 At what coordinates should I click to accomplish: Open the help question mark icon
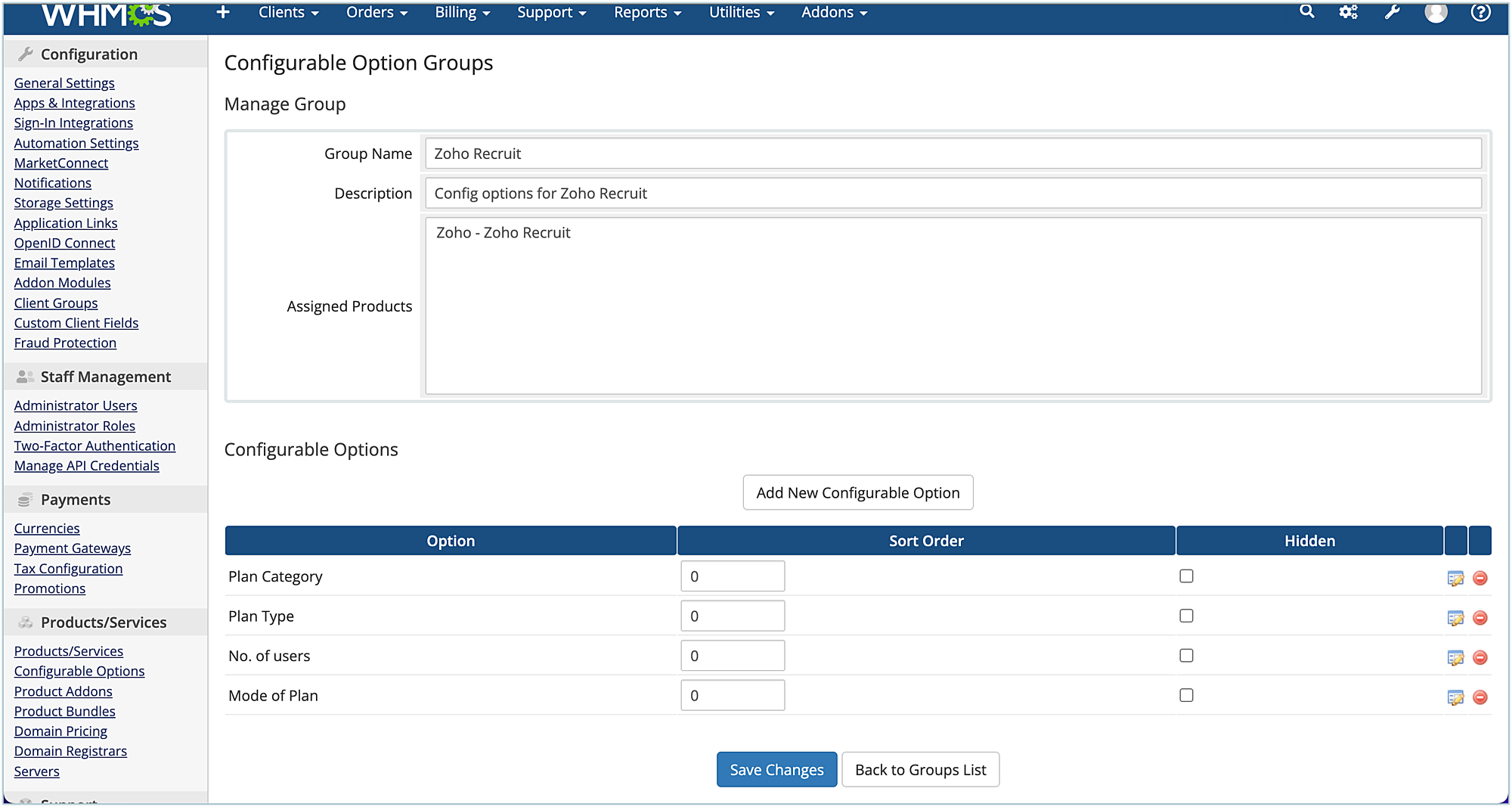coord(1480,12)
